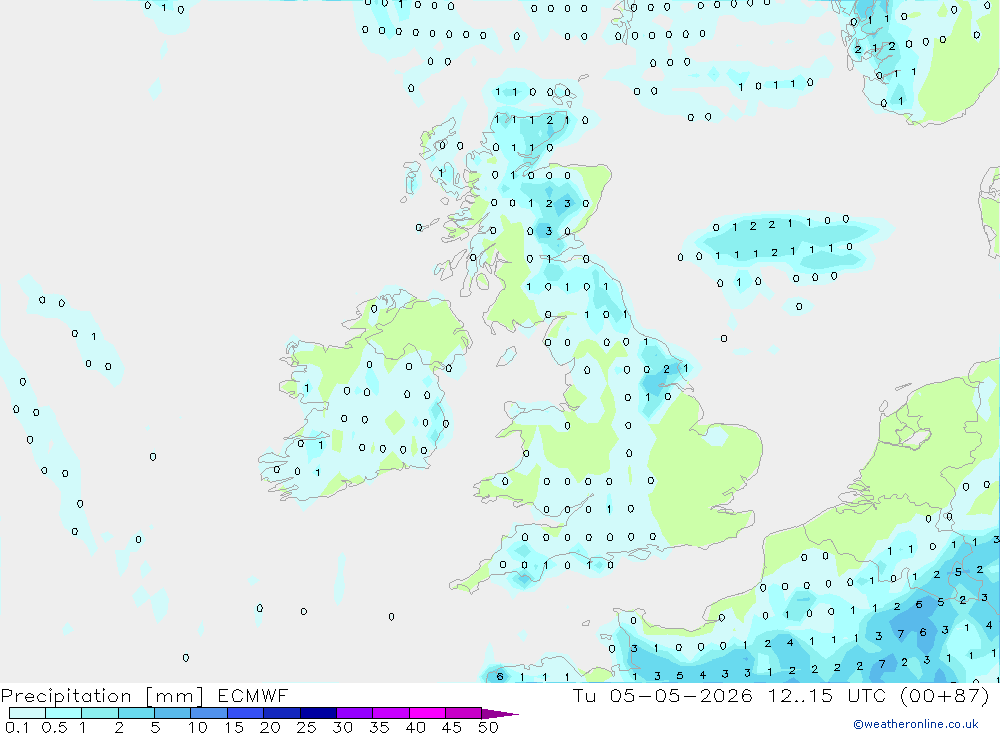Click the legend swatch between 45 and 50
This screenshot has width=1000, height=733.
pyautogui.click(x=464, y=713)
